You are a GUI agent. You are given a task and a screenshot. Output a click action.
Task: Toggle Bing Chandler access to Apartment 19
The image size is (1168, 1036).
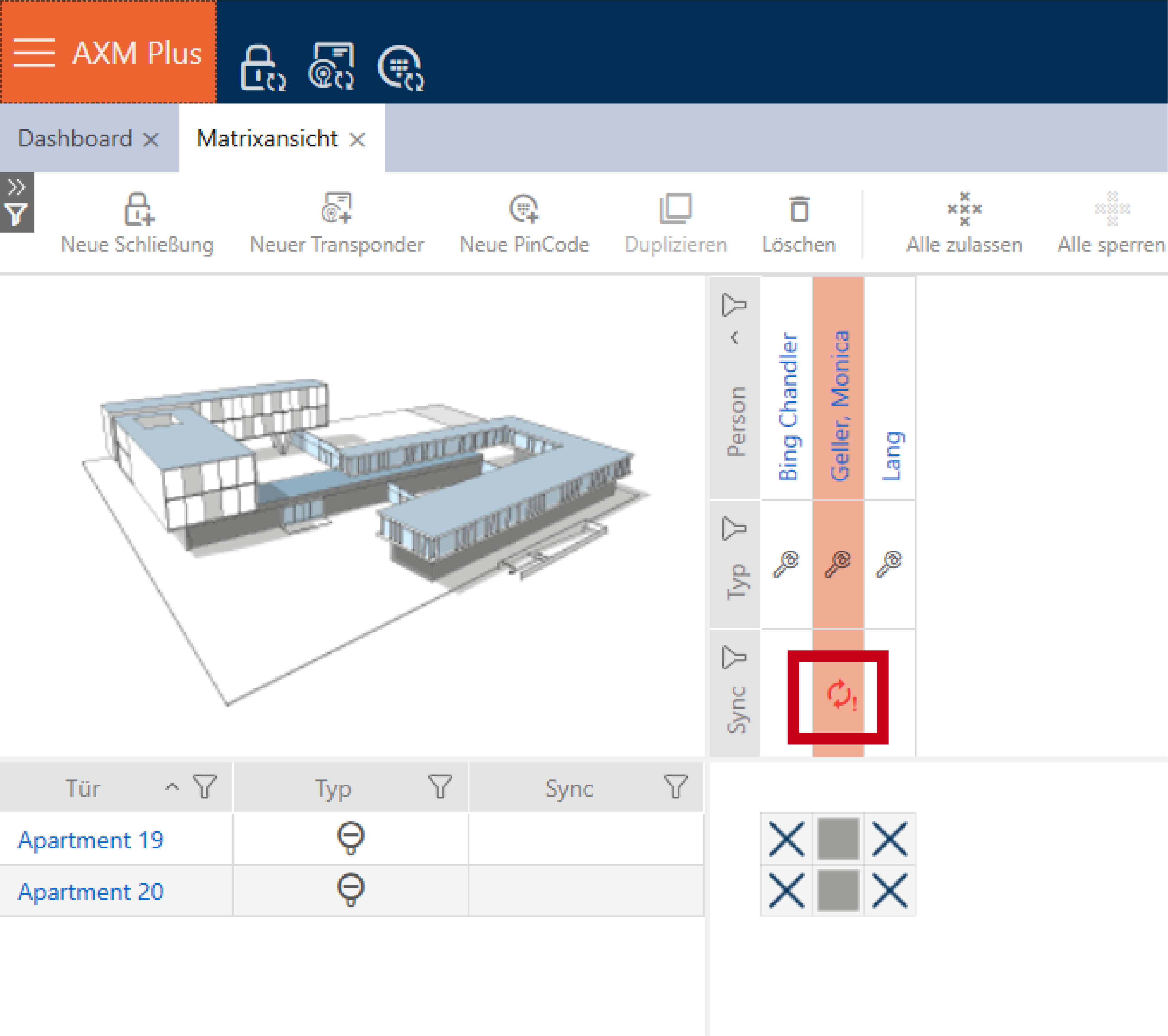pyautogui.click(x=786, y=839)
